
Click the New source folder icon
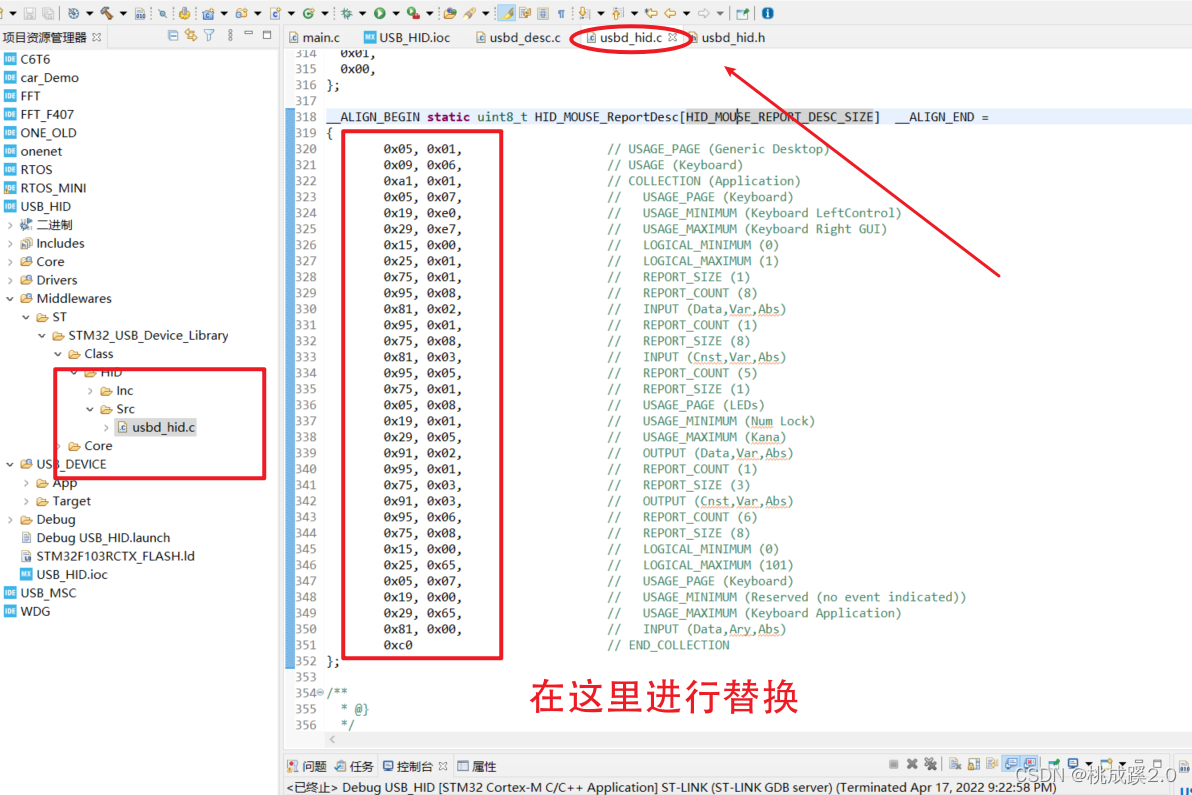(x=242, y=13)
